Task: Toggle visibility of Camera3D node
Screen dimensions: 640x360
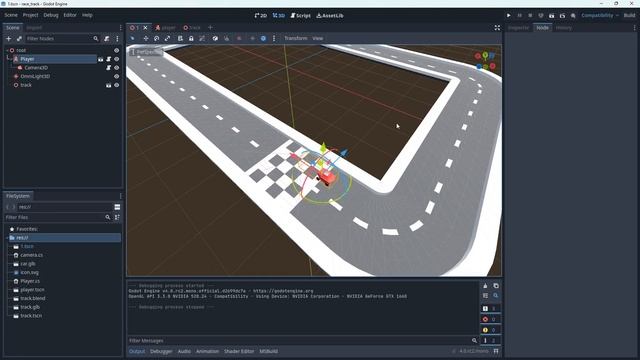Action: click(117, 68)
